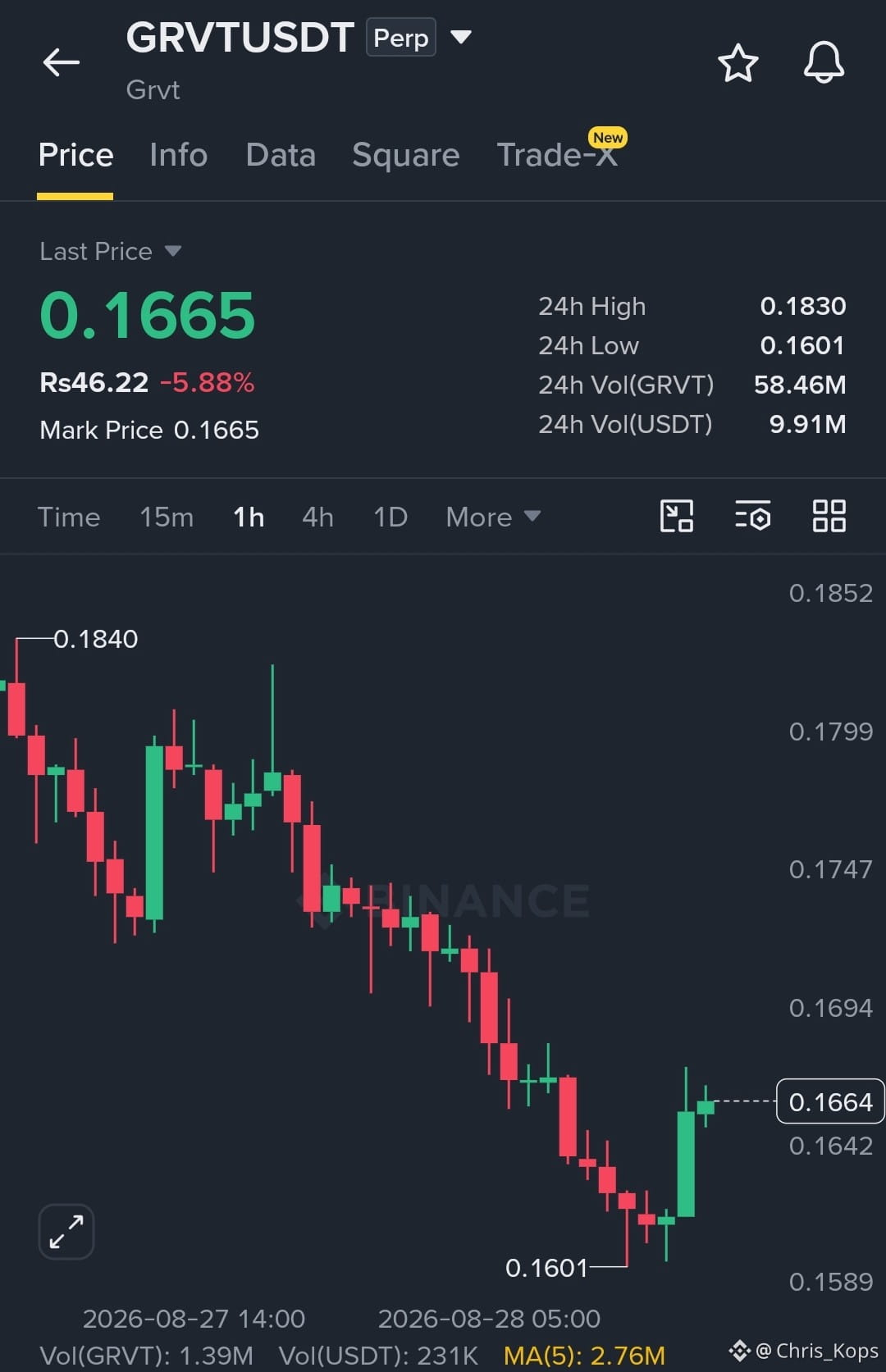The width and height of the screenshot is (886, 1372).
Task: Switch to the Price tab
Action: (75, 155)
